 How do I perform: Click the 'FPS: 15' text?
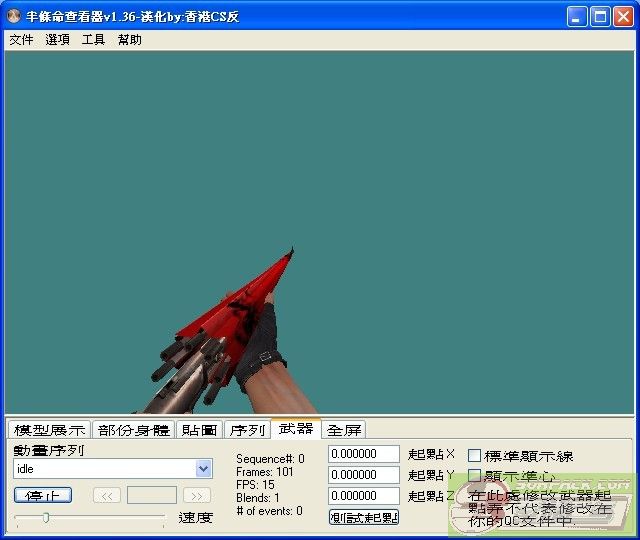(x=255, y=485)
